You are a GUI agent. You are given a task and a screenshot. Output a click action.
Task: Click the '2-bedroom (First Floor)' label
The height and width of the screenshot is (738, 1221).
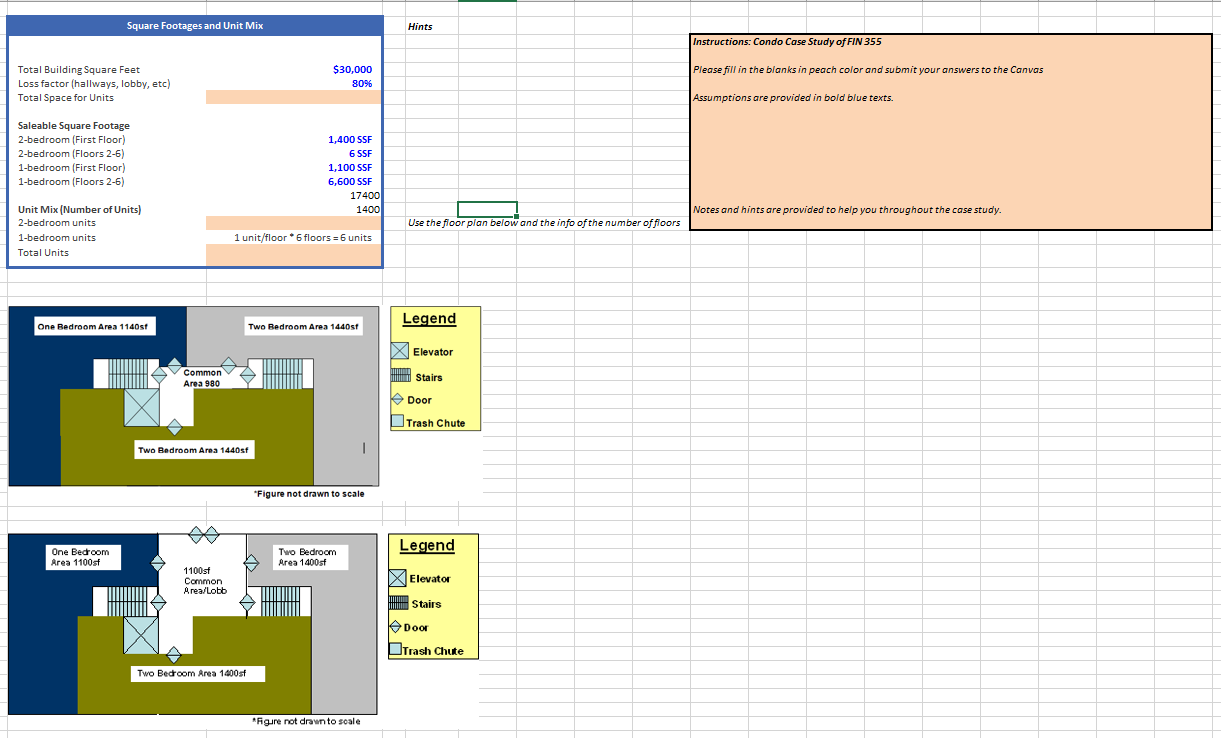tap(72, 139)
